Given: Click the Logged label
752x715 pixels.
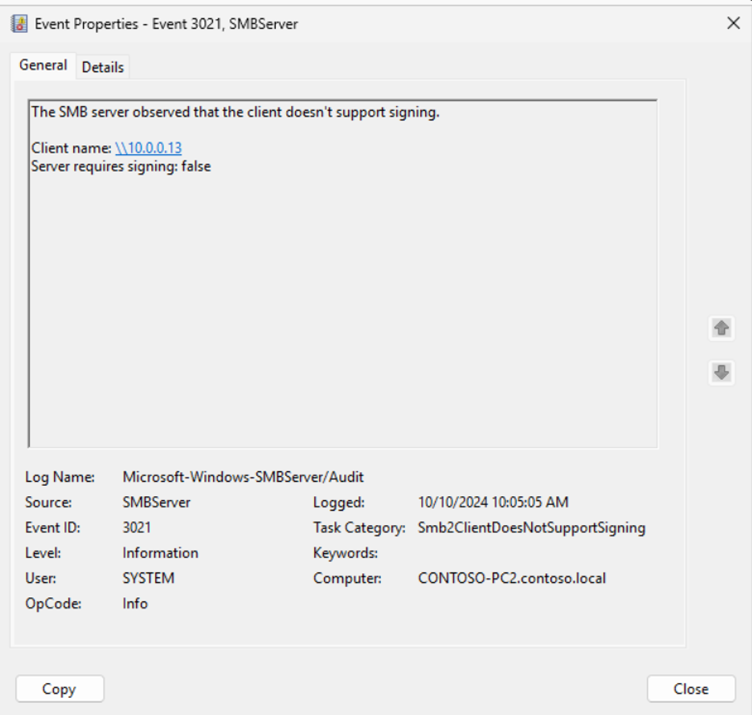Looking at the screenshot, I should [339, 502].
